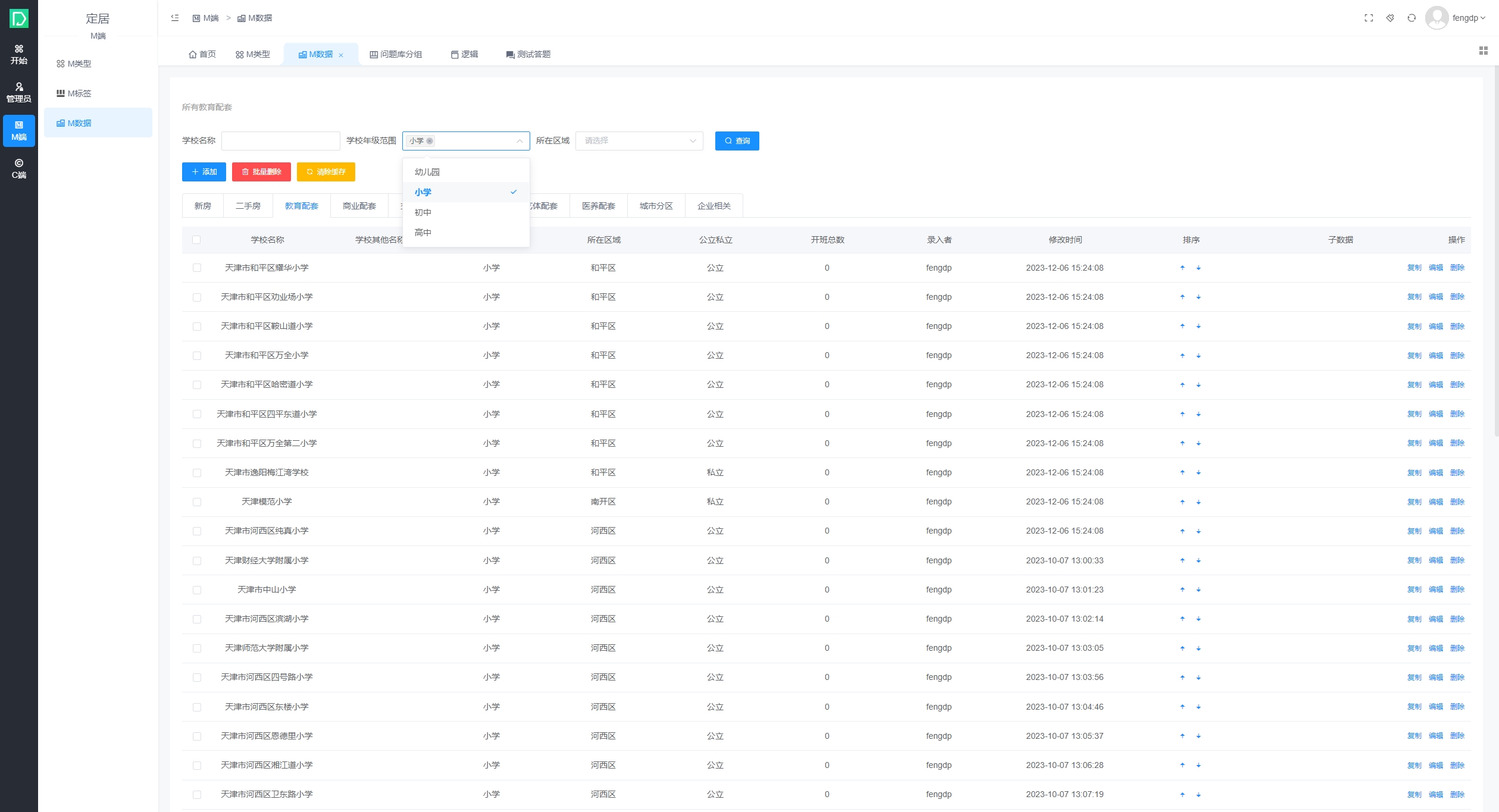Switch to the 问题库分组 tab
Image resolution: width=1499 pixels, height=812 pixels.
pyautogui.click(x=396, y=54)
